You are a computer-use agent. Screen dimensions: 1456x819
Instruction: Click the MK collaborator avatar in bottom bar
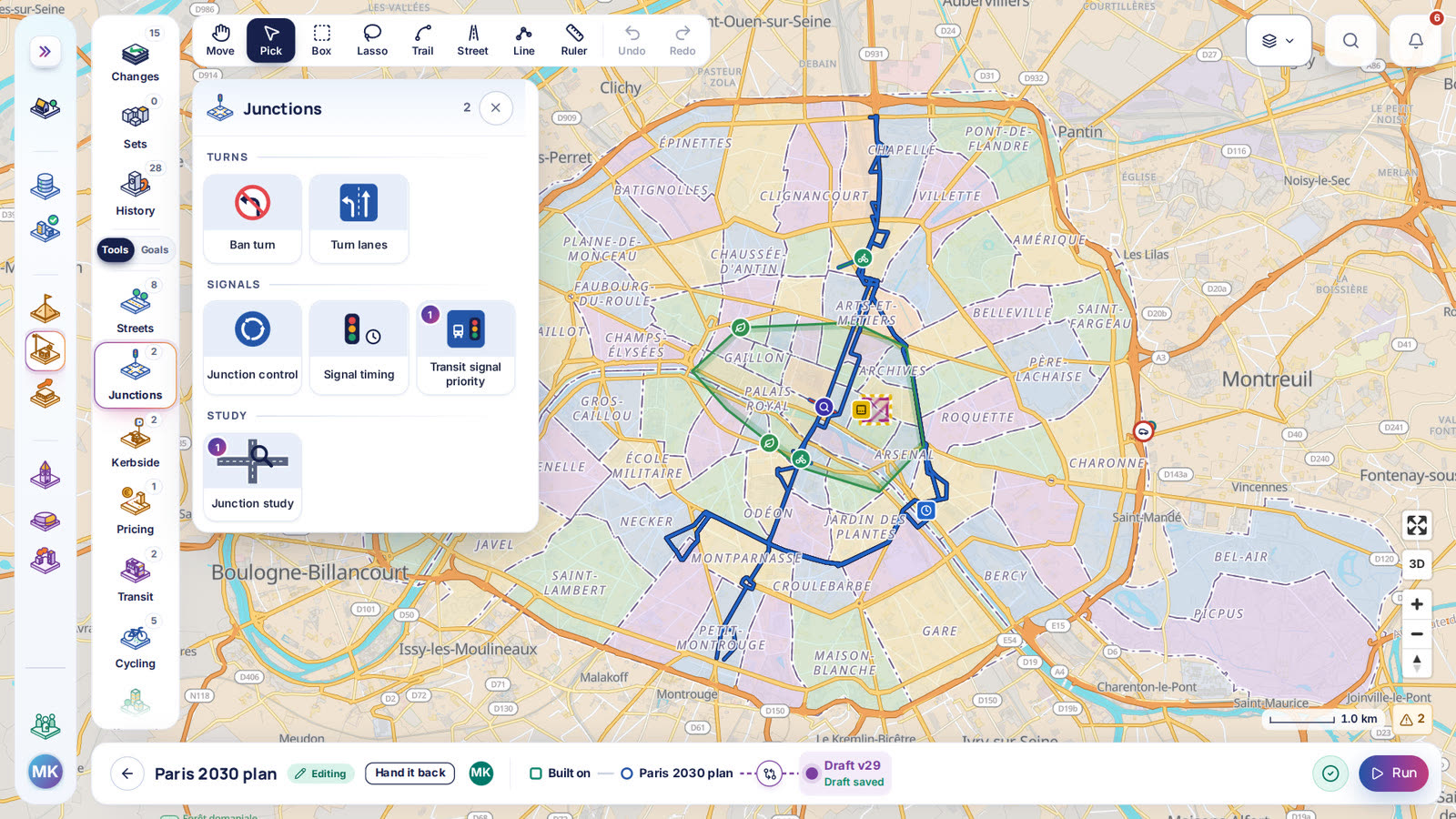[x=481, y=773]
